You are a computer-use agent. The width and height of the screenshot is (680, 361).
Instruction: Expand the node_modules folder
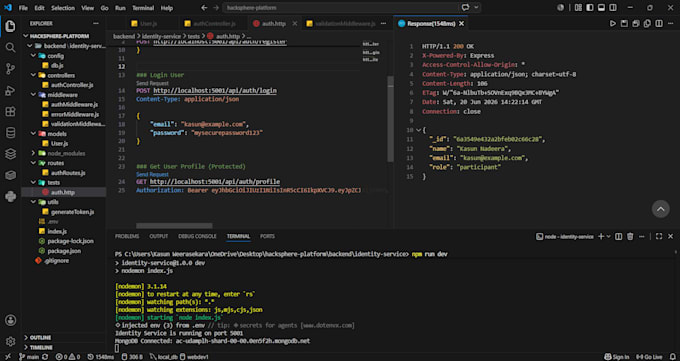tap(33, 153)
